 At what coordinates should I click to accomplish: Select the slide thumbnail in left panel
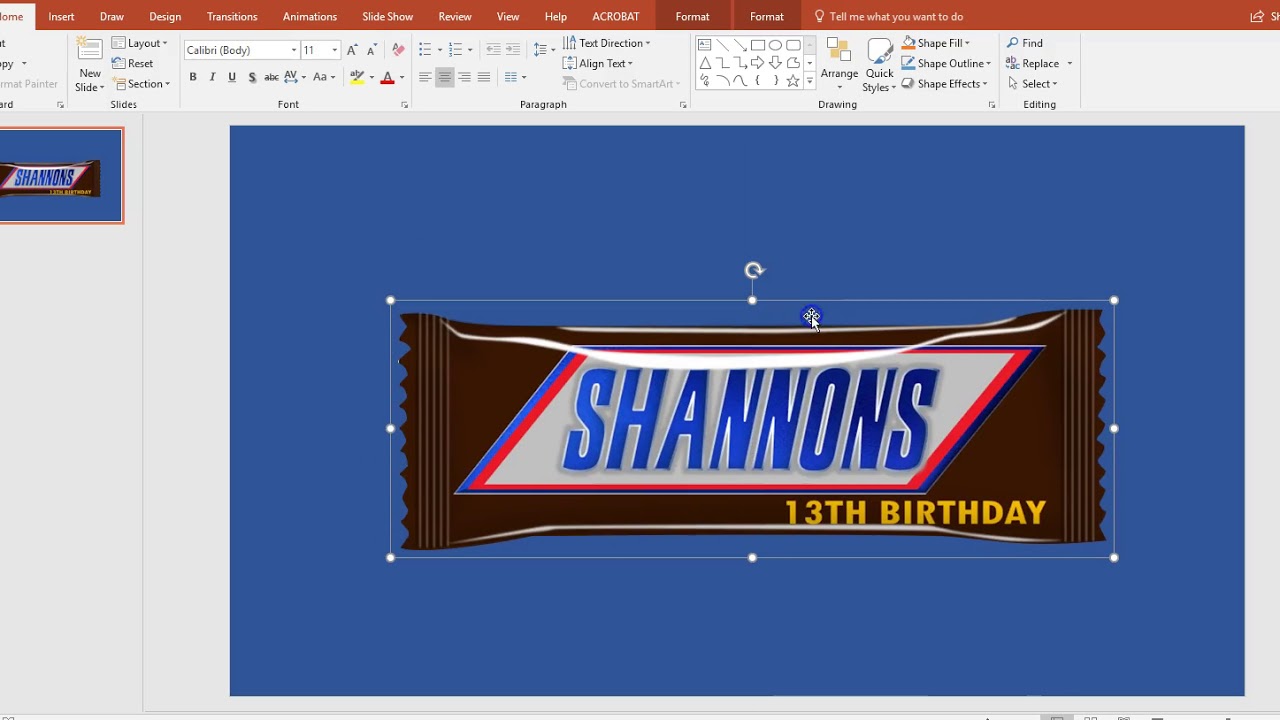60,175
